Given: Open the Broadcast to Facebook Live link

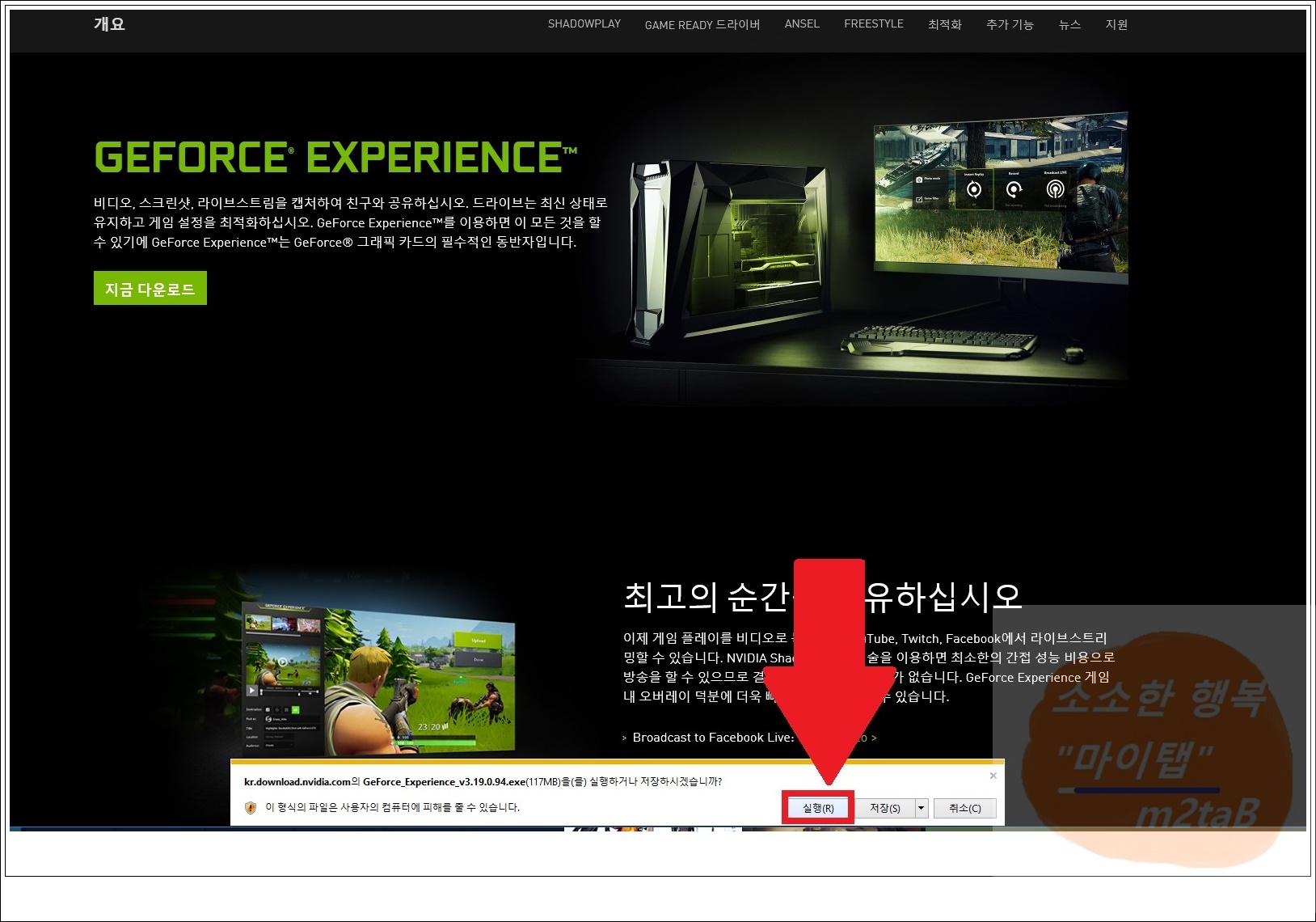Looking at the screenshot, I should coord(713,738).
